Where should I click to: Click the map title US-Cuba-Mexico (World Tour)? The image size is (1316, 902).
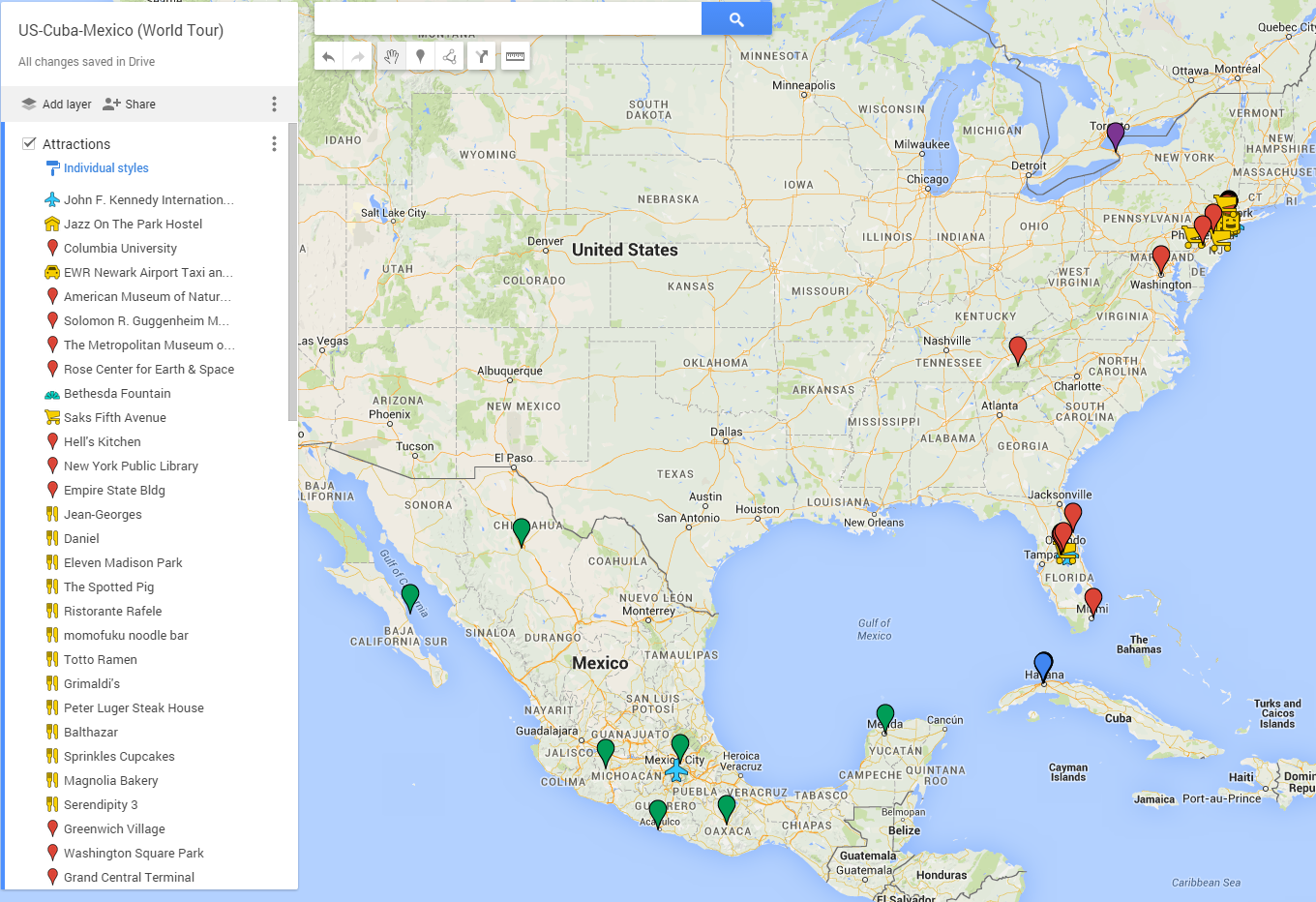(121, 30)
